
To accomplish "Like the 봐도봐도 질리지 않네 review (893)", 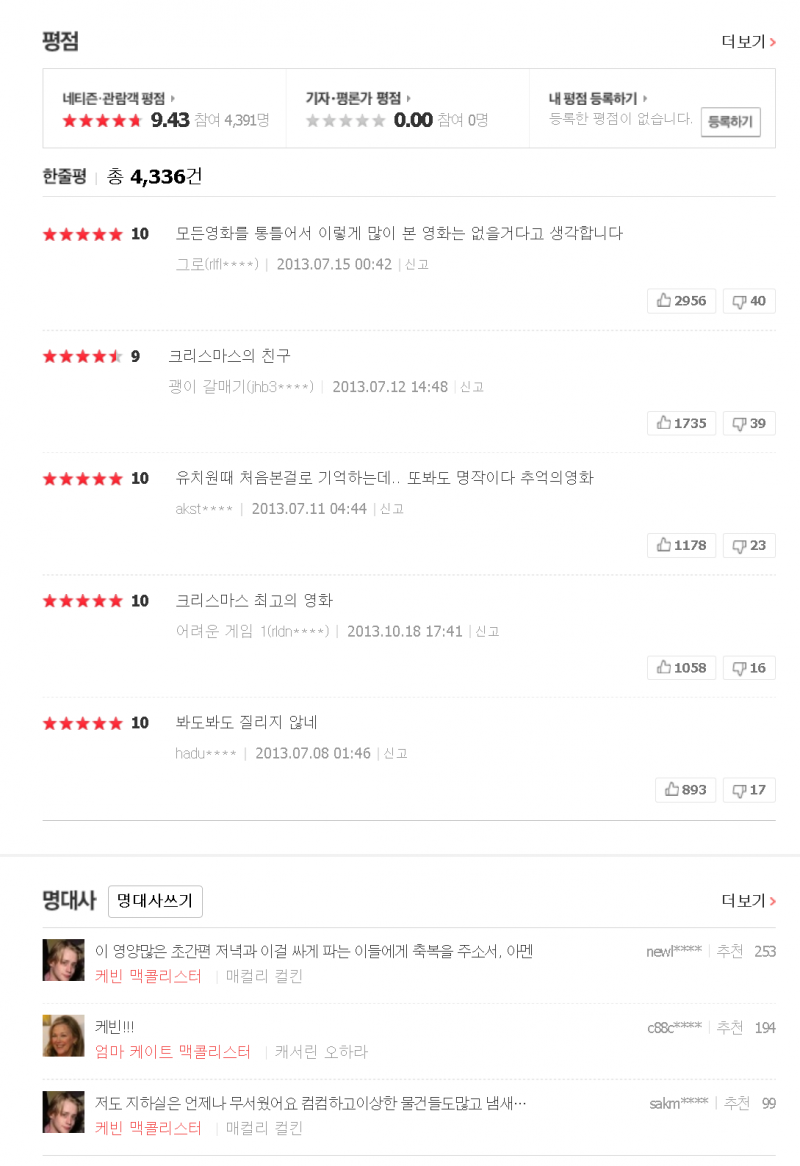I will click(x=686, y=790).
